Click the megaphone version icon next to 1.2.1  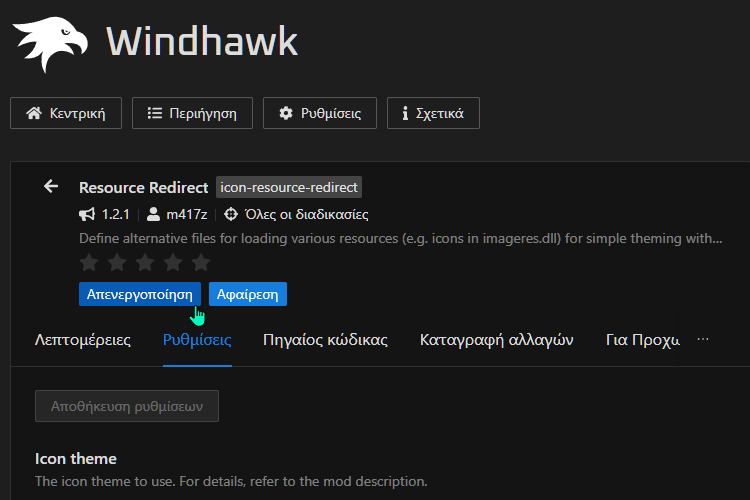(87, 214)
